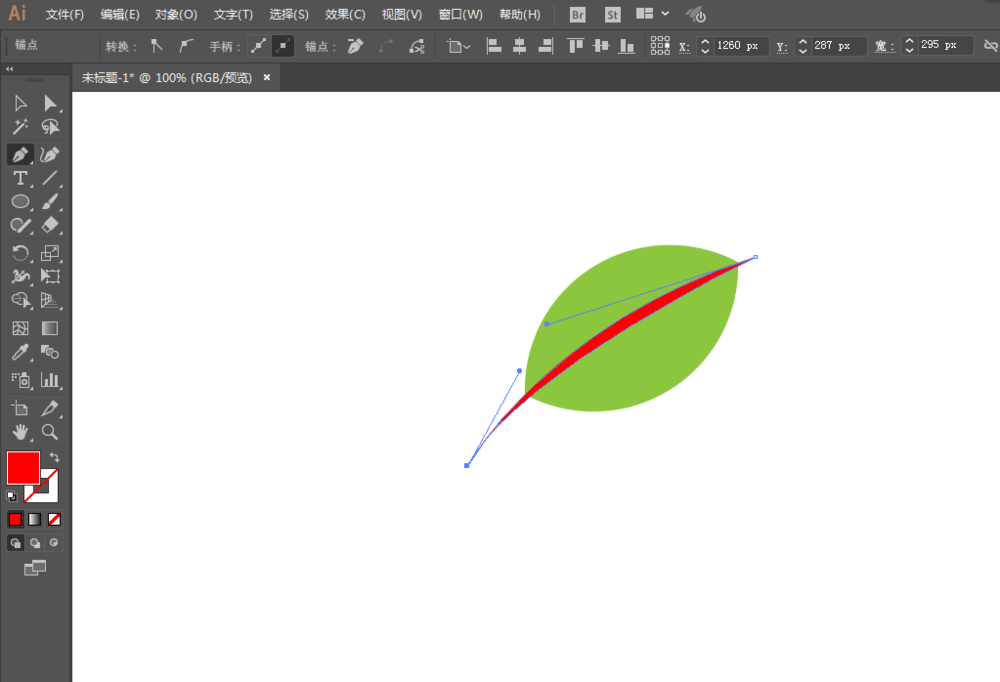
Task: Select the Slice tool
Action: coord(50,408)
